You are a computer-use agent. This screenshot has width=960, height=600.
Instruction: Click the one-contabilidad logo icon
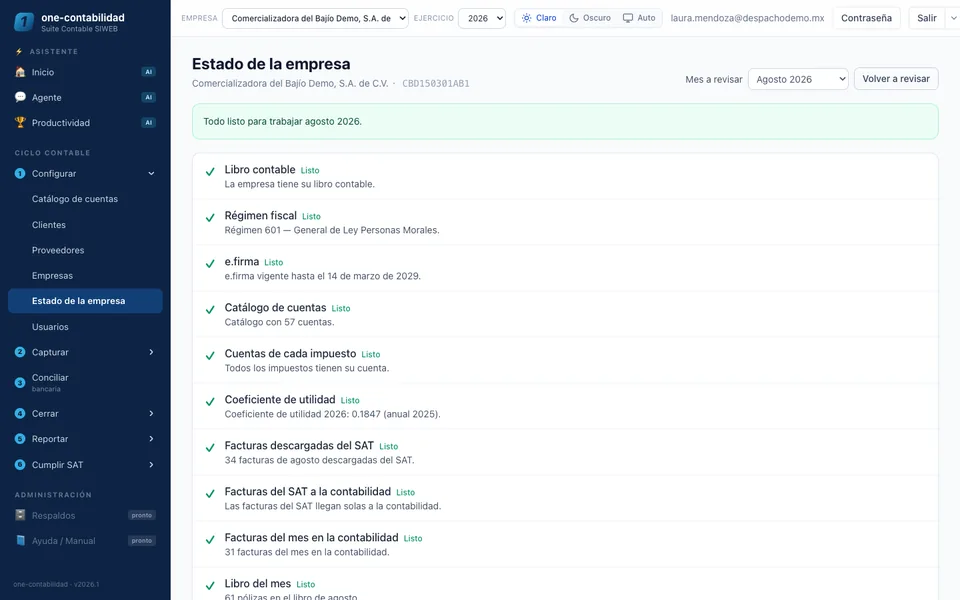click(x=23, y=22)
